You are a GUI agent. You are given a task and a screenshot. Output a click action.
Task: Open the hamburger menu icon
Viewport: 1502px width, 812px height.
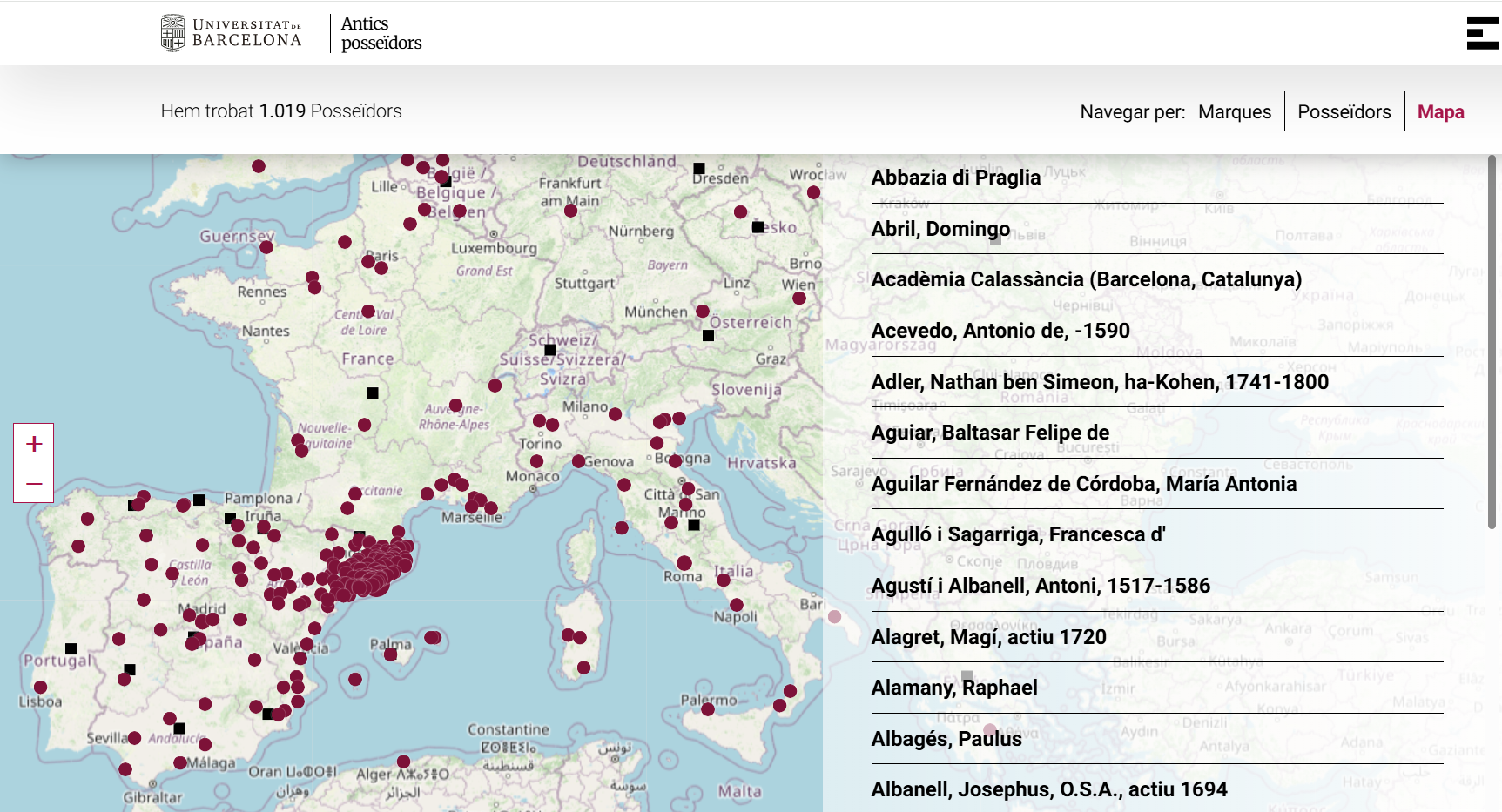[x=1482, y=33]
